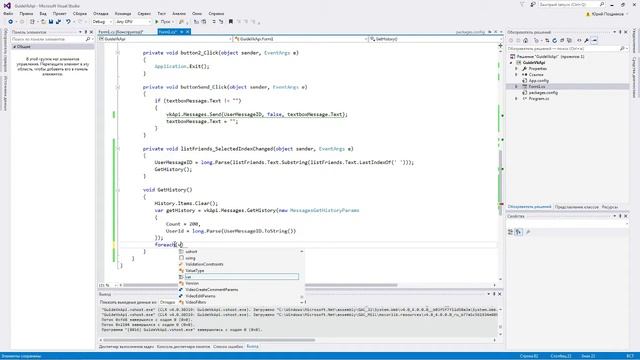
Task: Open the Тест menu
Action: [162, 13]
